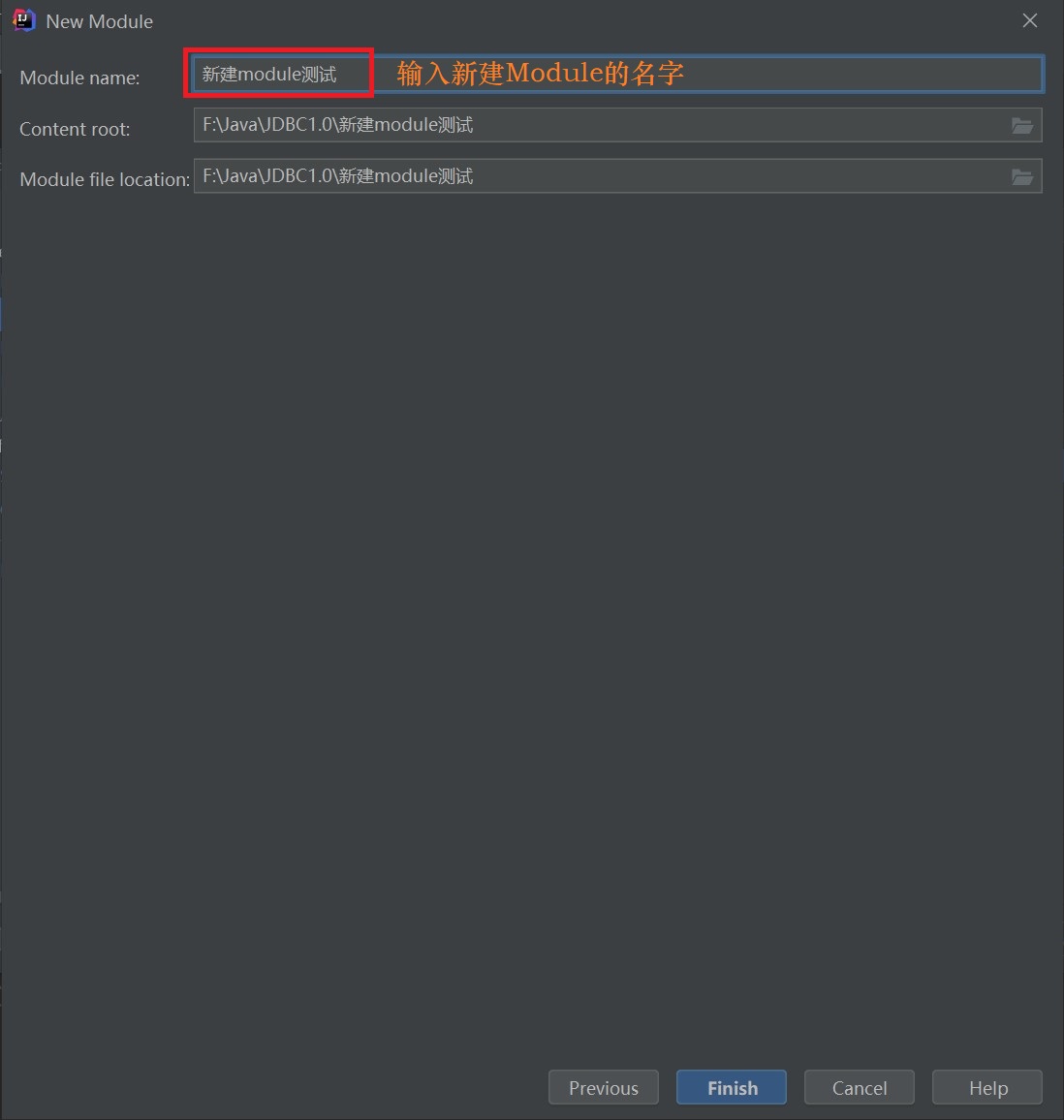Click the Content root path field
This screenshot has width=1064, height=1120.
(x=618, y=125)
